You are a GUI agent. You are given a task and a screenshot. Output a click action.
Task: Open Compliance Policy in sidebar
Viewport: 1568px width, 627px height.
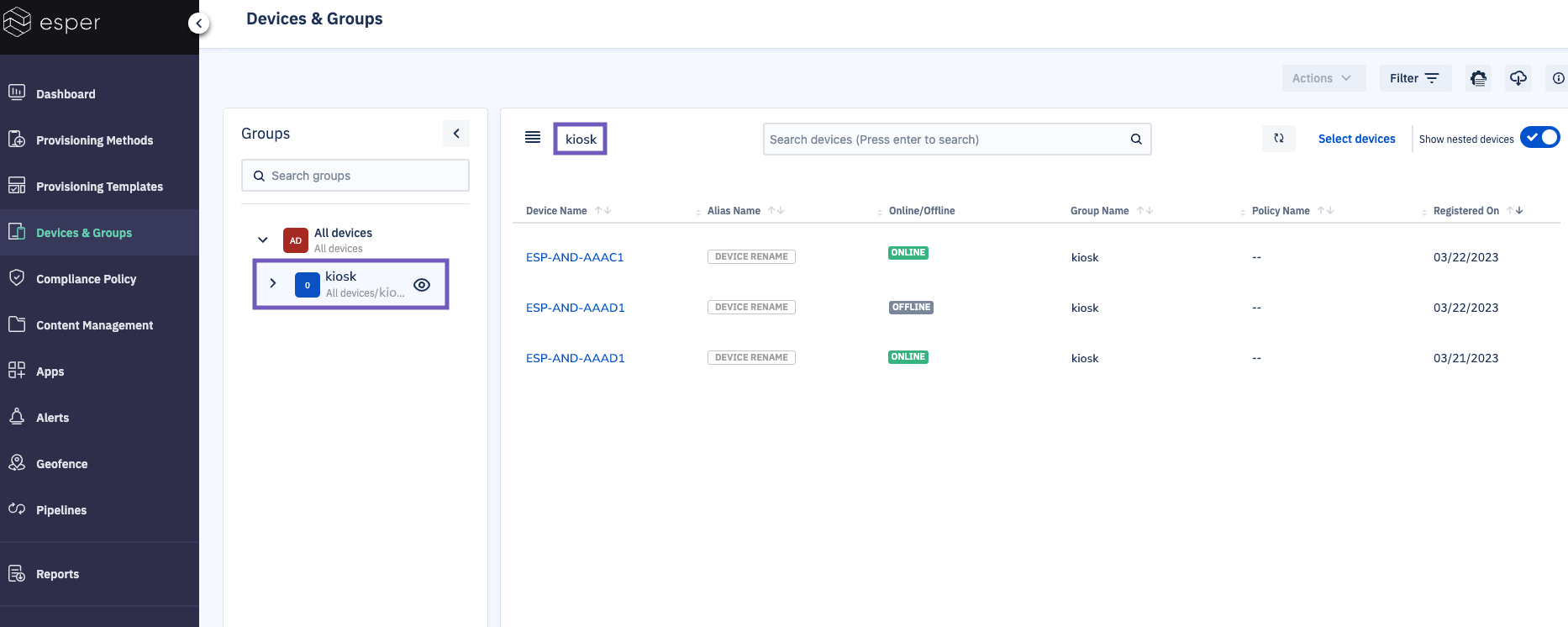coord(86,279)
